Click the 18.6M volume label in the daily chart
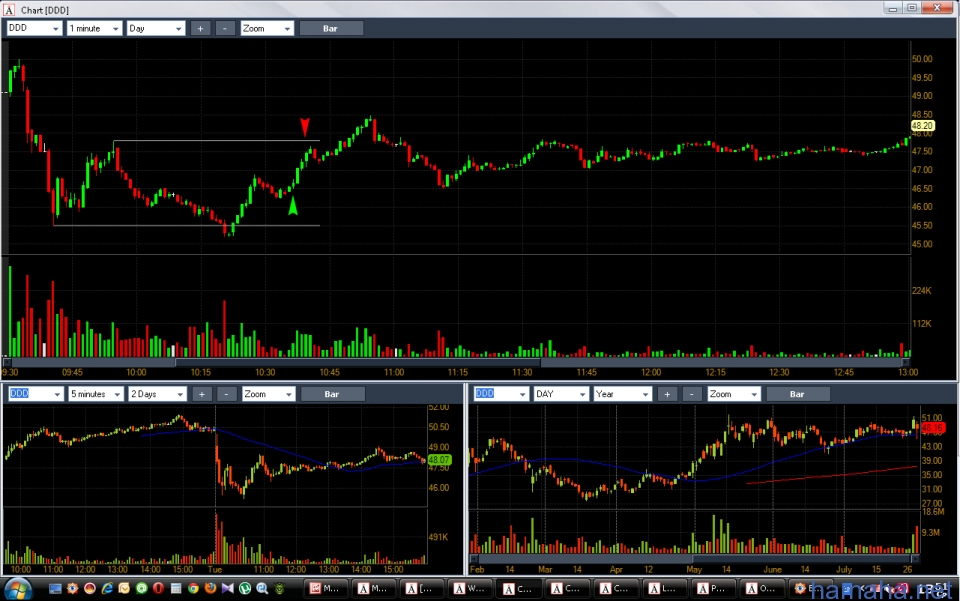 point(933,512)
